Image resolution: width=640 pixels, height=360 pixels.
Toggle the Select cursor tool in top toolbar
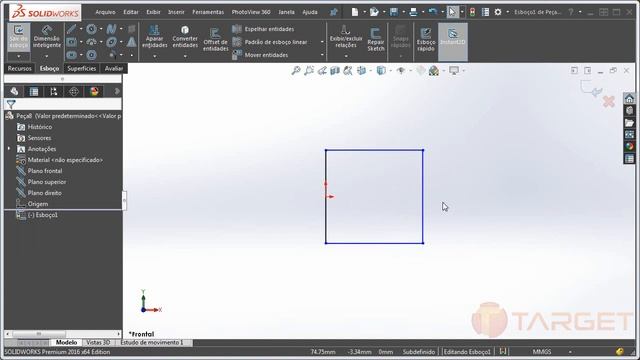coord(452,12)
